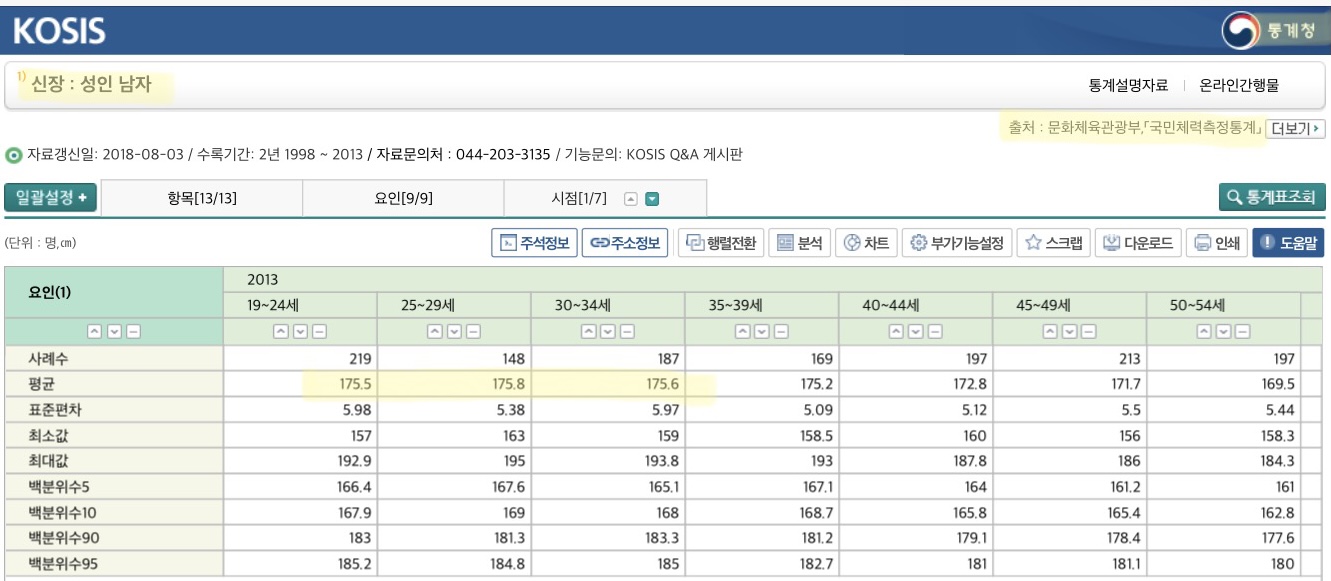Click the 스크랩 star button

(x=1052, y=243)
